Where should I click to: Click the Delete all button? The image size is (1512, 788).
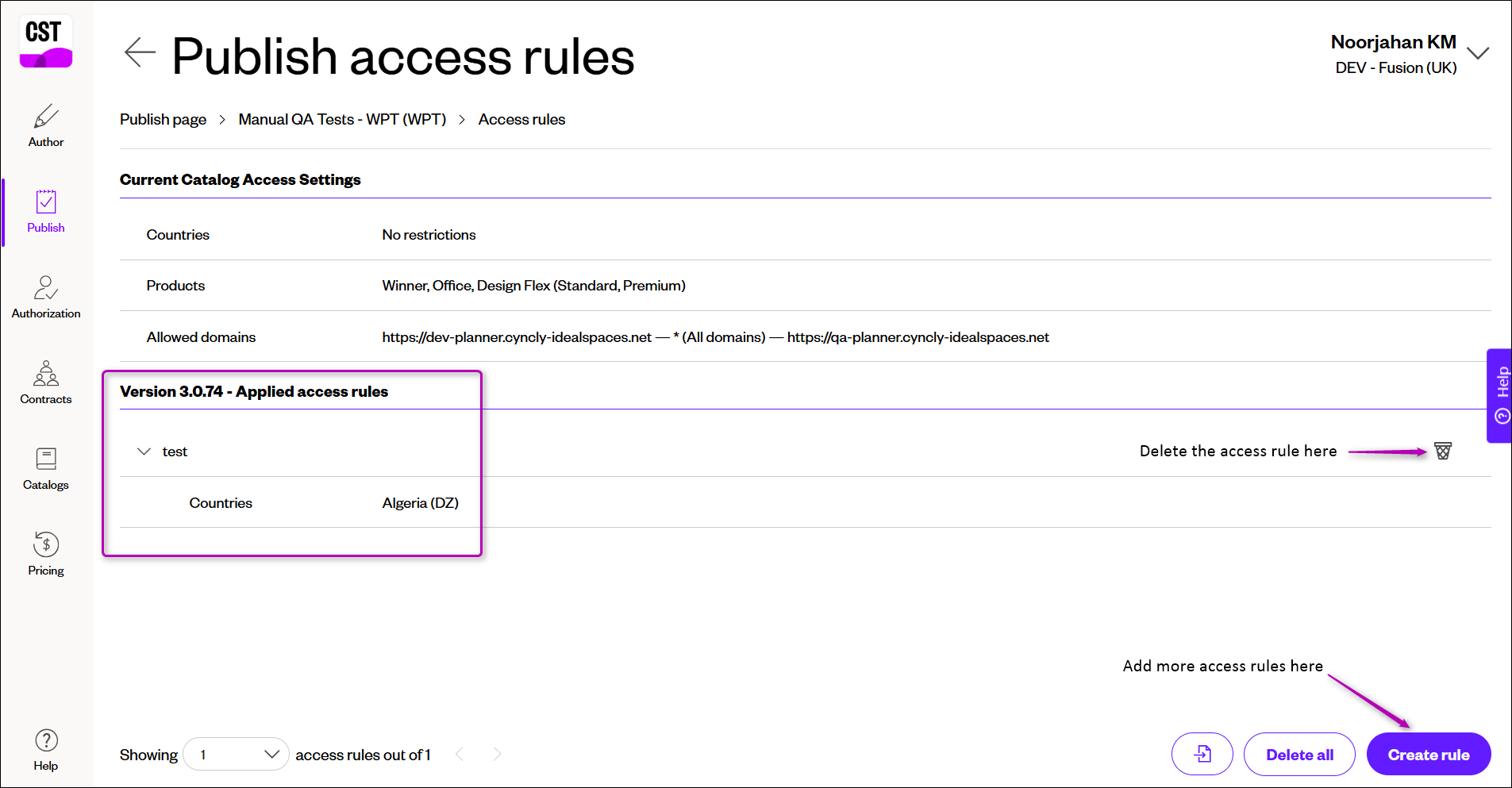point(1299,754)
